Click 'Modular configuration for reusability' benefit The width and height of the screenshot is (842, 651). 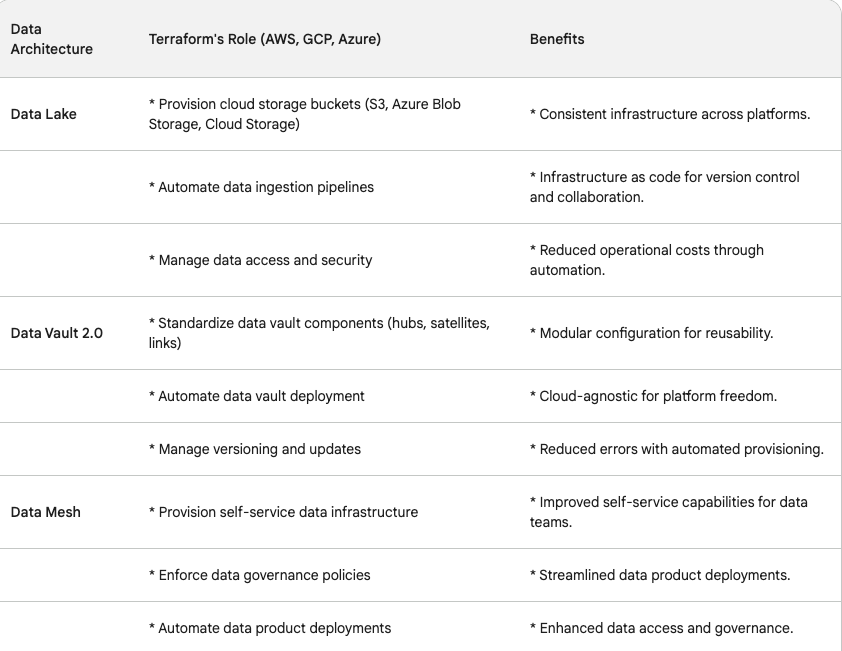(651, 333)
